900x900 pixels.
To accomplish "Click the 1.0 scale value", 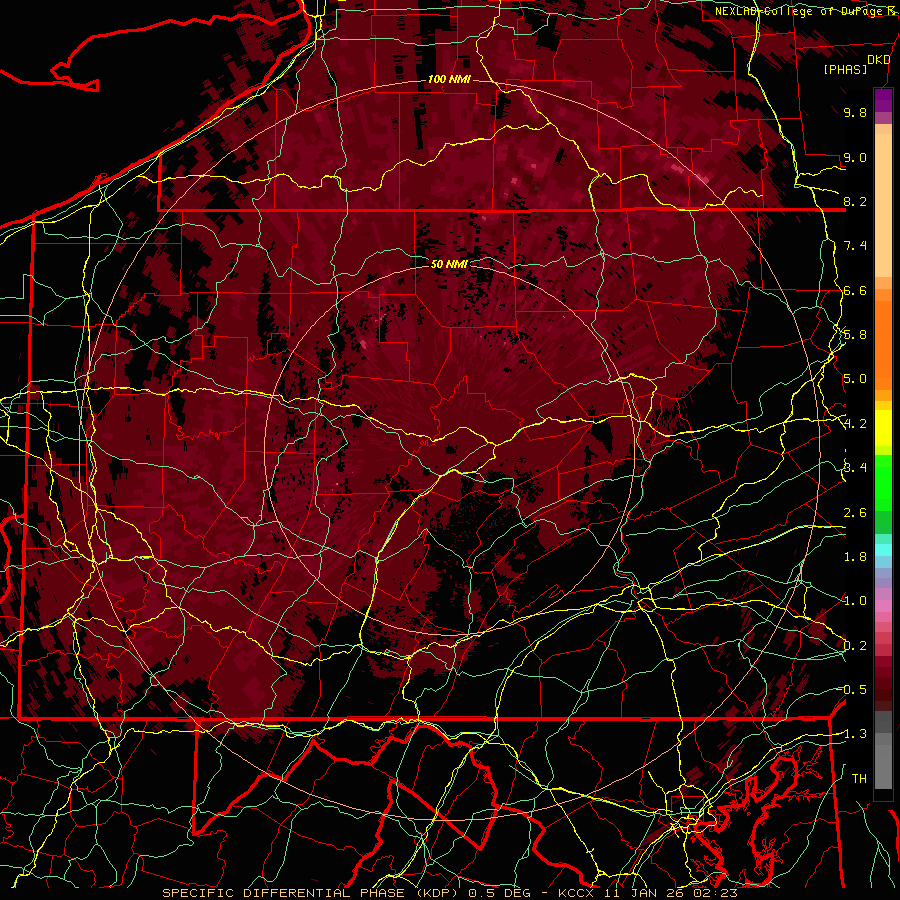I will click(855, 601).
